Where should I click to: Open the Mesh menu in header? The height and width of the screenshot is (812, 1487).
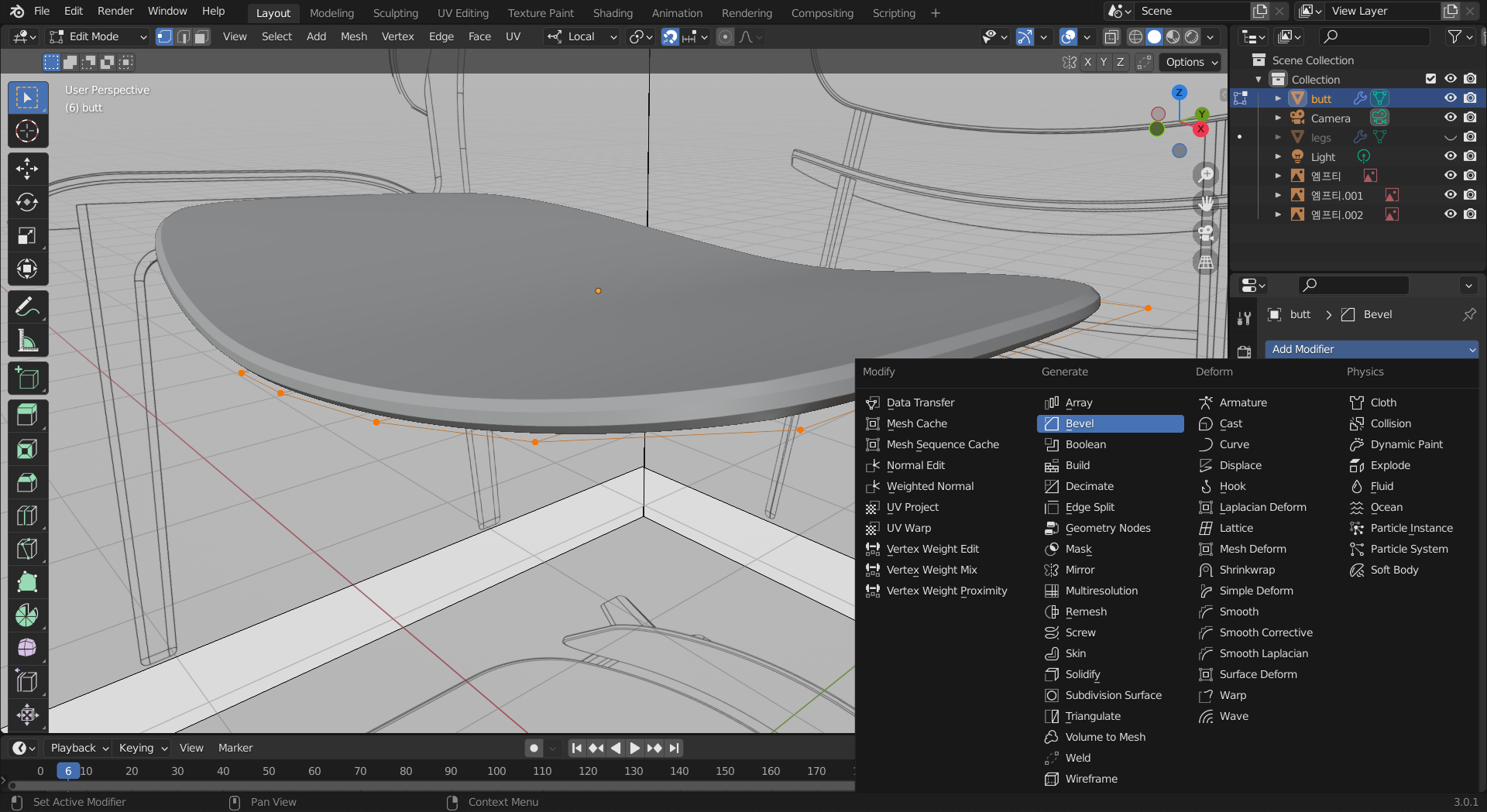coord(354,36)
